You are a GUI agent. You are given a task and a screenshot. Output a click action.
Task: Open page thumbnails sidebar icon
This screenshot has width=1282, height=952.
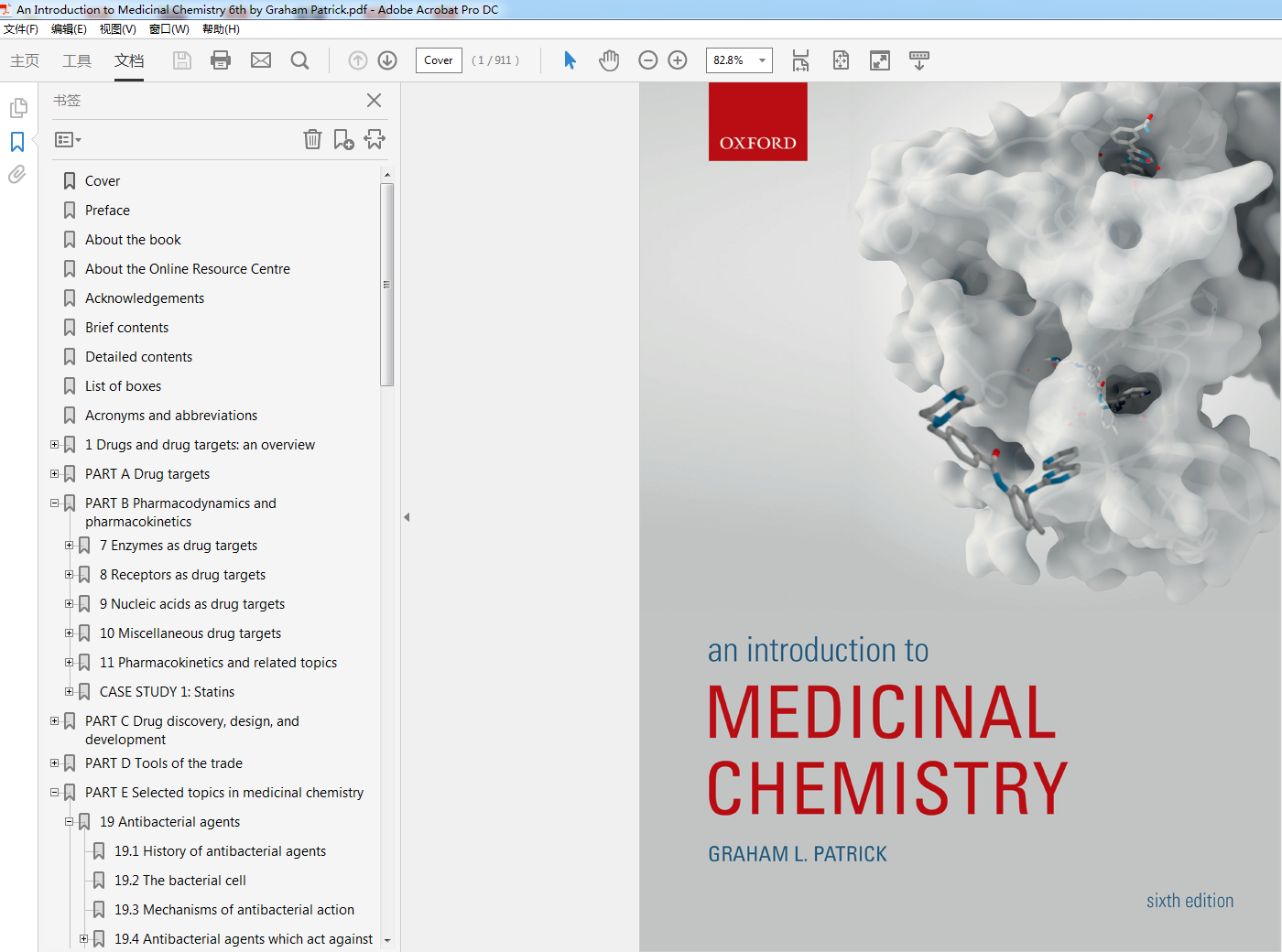point(18,108)
